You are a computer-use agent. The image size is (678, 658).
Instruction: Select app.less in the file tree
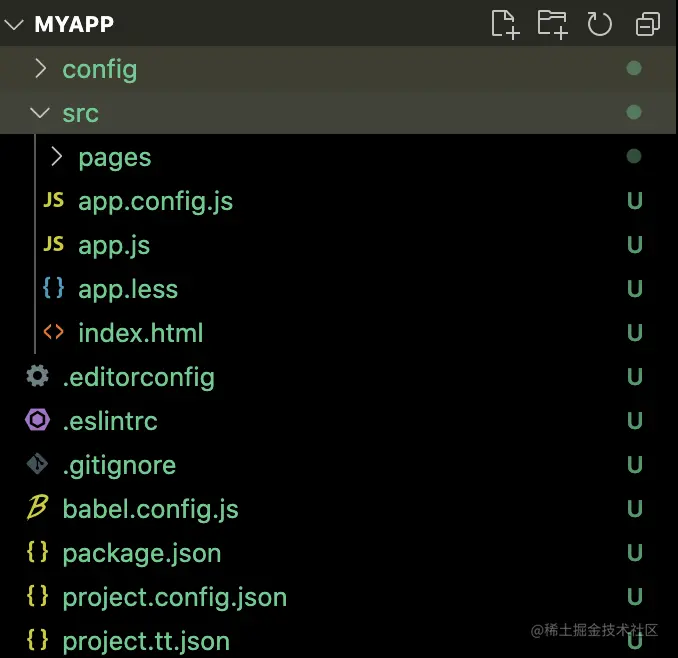tap(128, 289)
